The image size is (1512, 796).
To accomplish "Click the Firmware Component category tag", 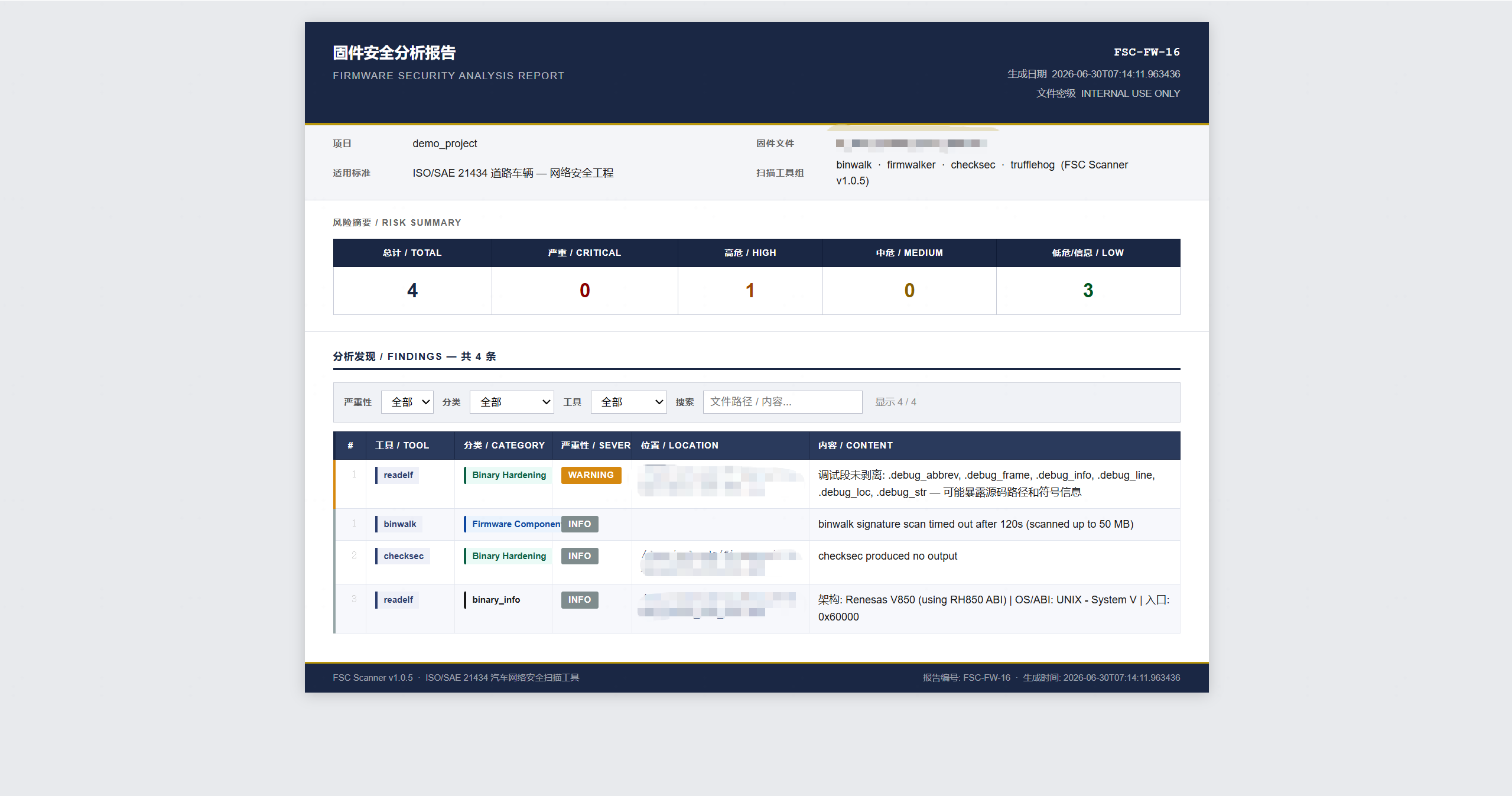I will 513,524.
